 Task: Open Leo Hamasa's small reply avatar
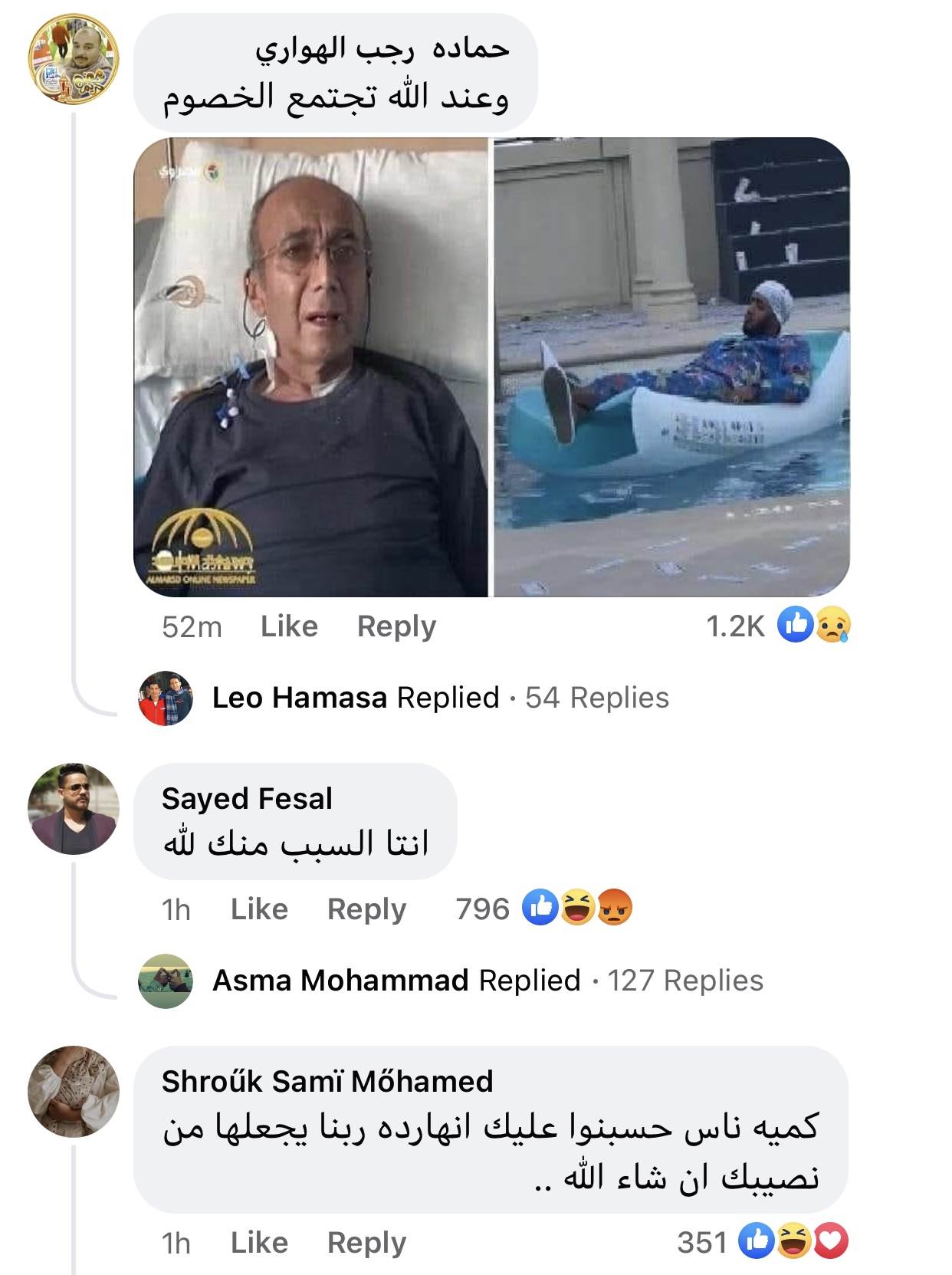pyautogui.click(x=165, y=698)
